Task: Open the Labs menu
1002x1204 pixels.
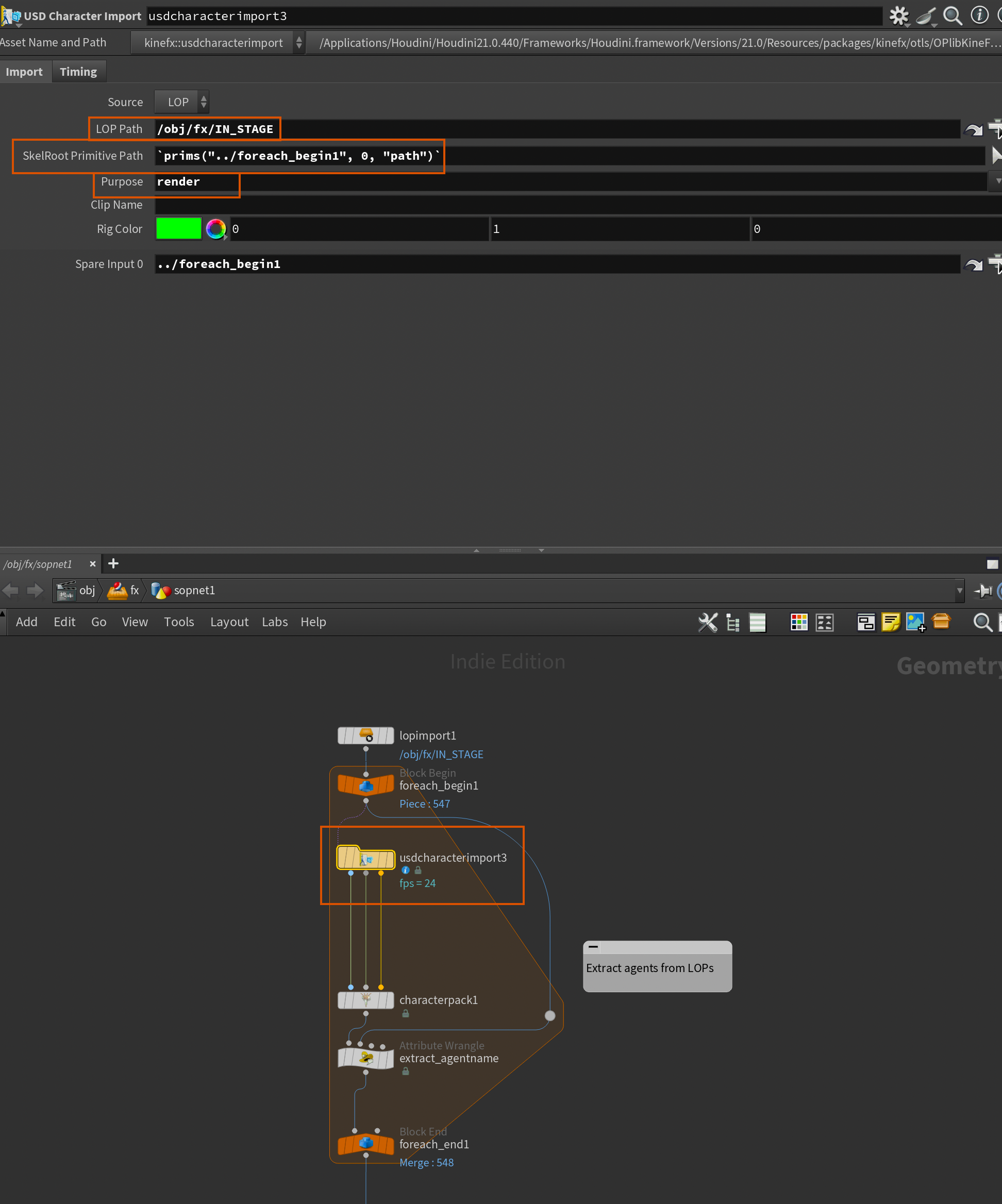Action: click(x=275, y=622)
